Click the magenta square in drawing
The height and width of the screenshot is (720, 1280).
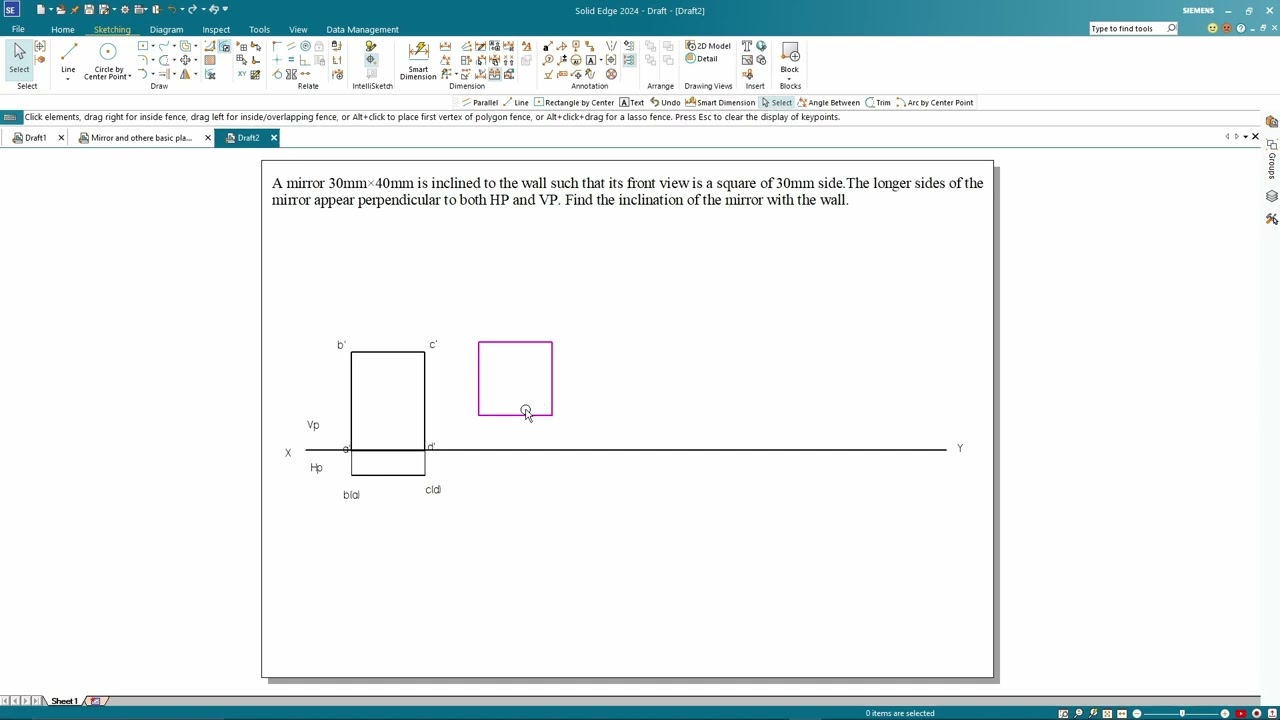point(515,378)
